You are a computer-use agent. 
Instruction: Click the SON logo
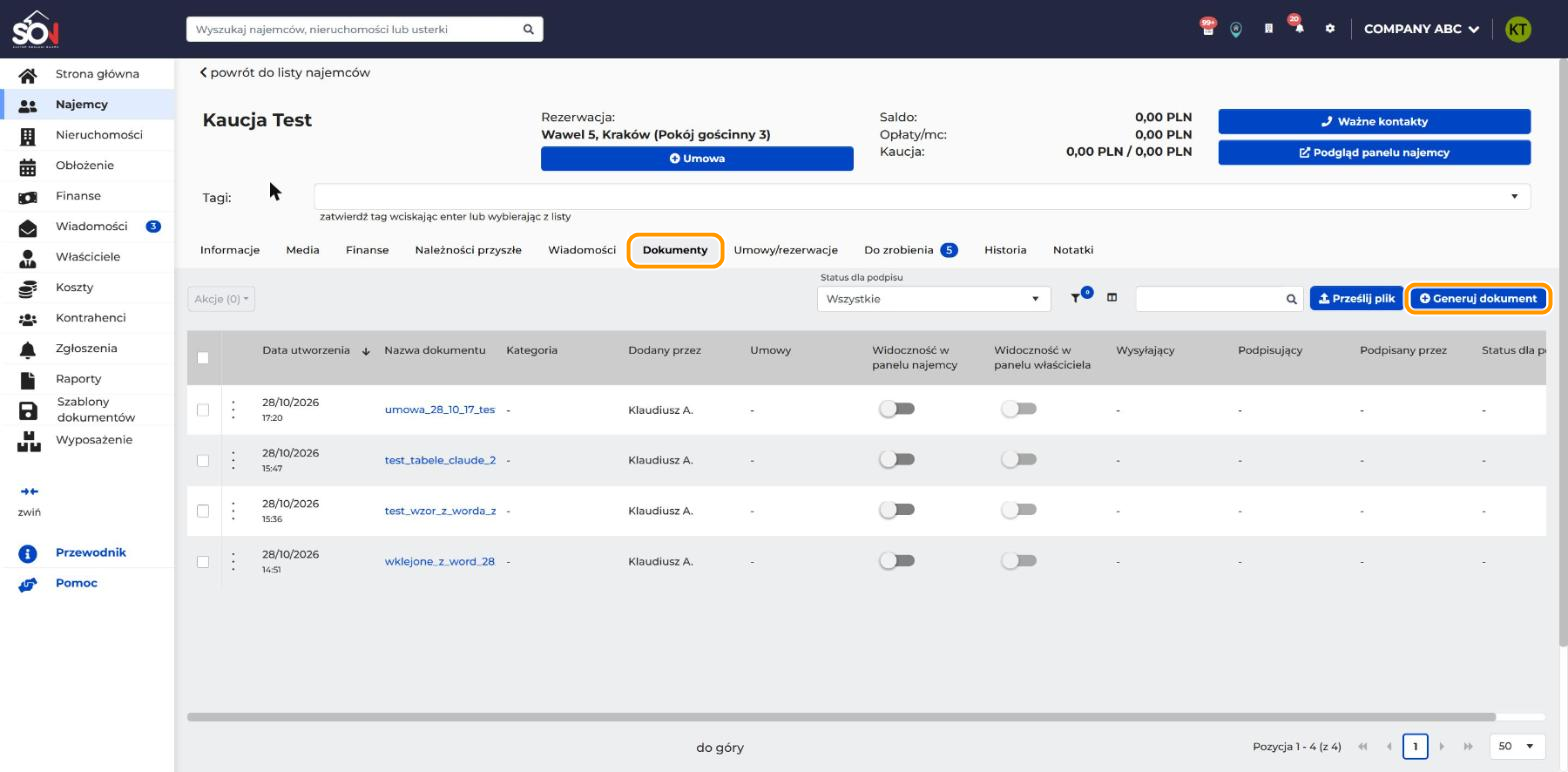pos(36,29)
